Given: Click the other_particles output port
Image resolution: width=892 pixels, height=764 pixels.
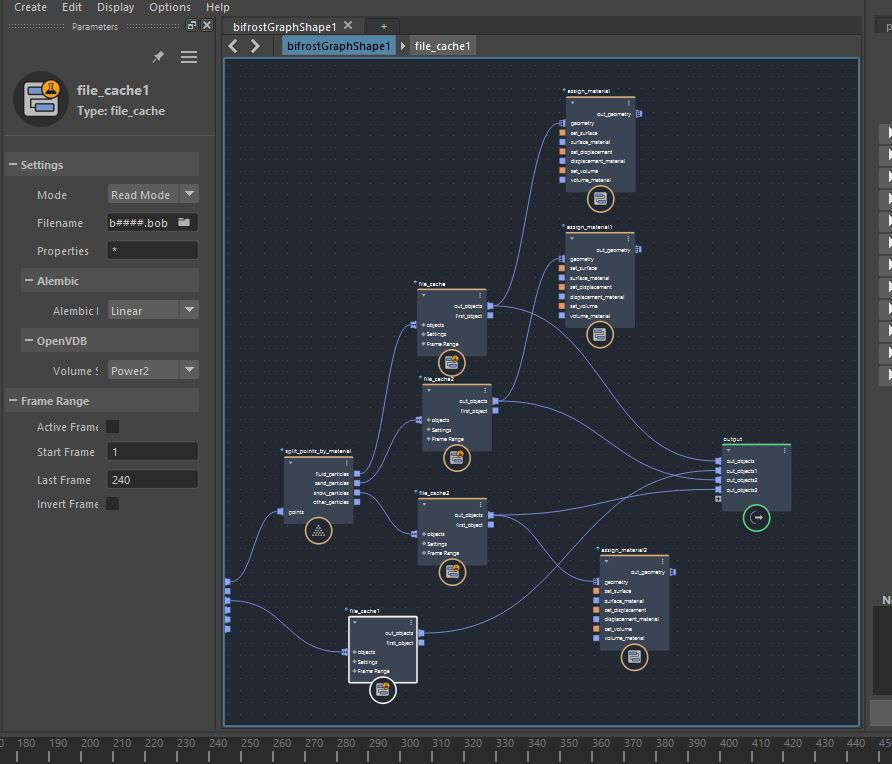Looking at the screenshot, I should 357,502.
